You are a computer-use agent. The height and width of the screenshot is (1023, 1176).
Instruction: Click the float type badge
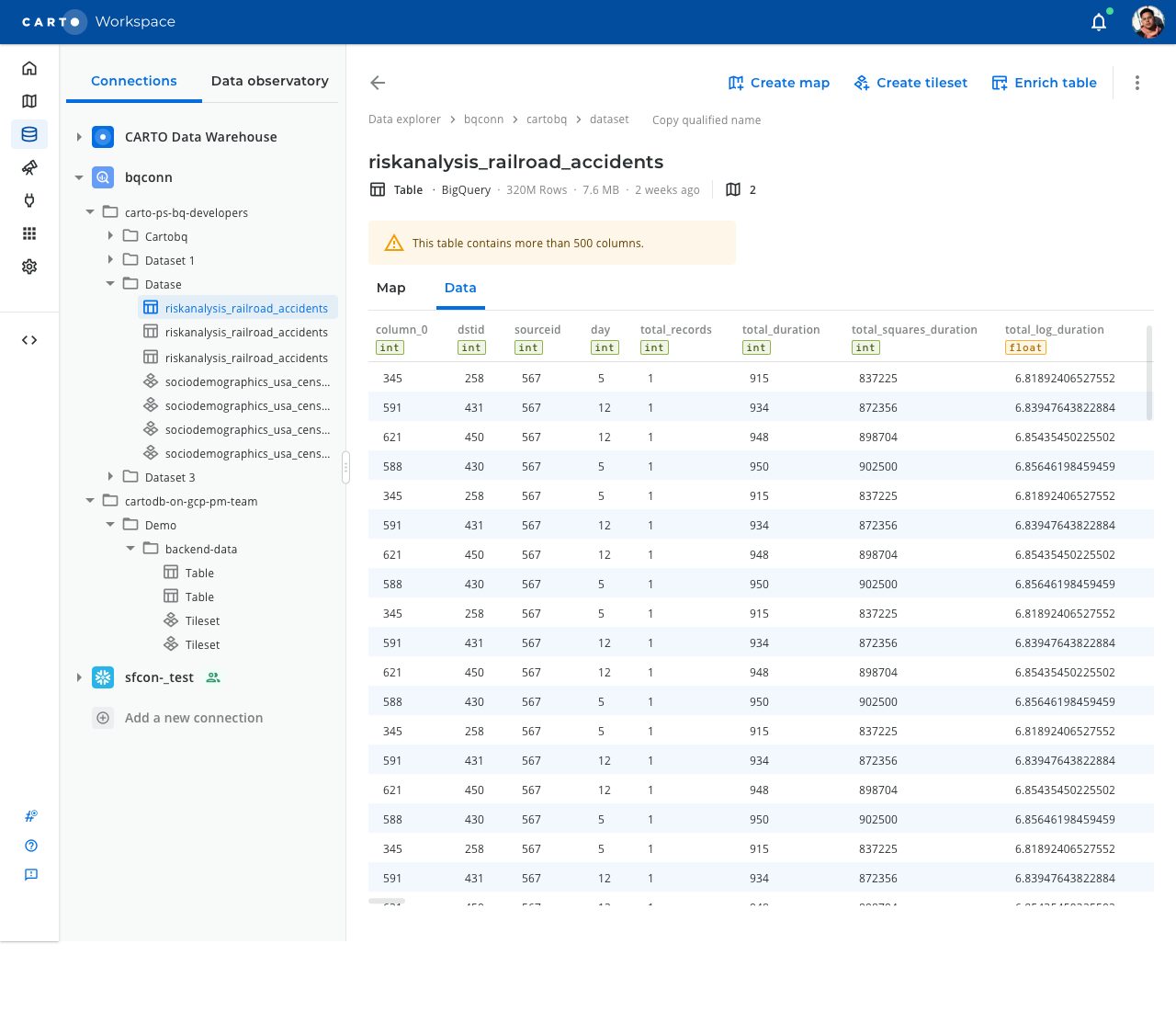click(x=1025, y=347)
